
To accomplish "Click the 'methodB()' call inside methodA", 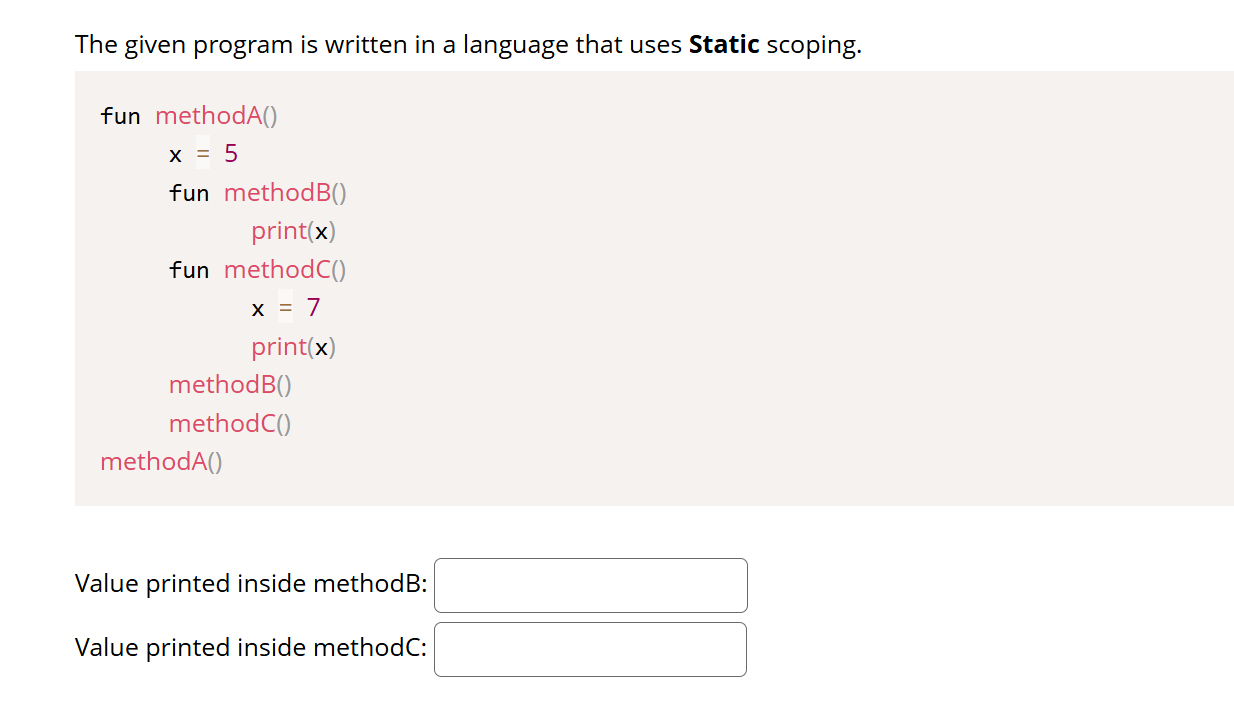I will click(230, 384).
